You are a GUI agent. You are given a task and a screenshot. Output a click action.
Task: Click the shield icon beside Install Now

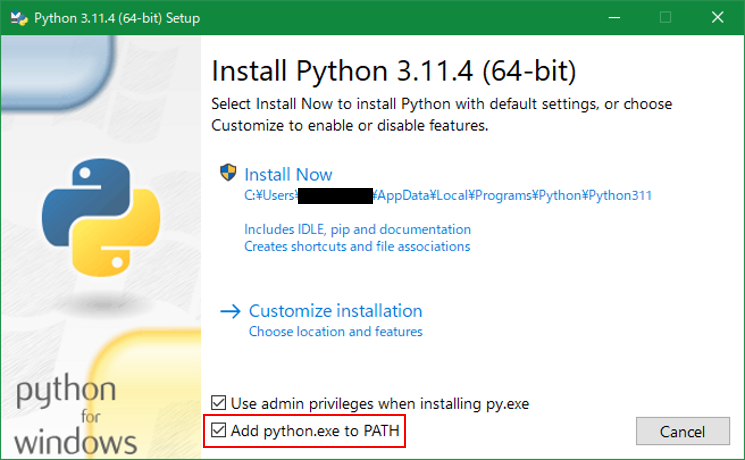coord(228,173)
